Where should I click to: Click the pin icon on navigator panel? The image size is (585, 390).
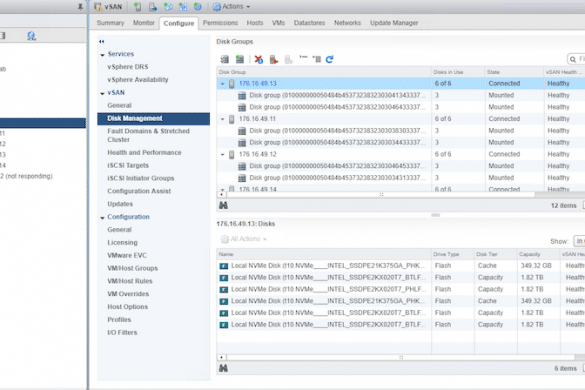tap(80, 6)
